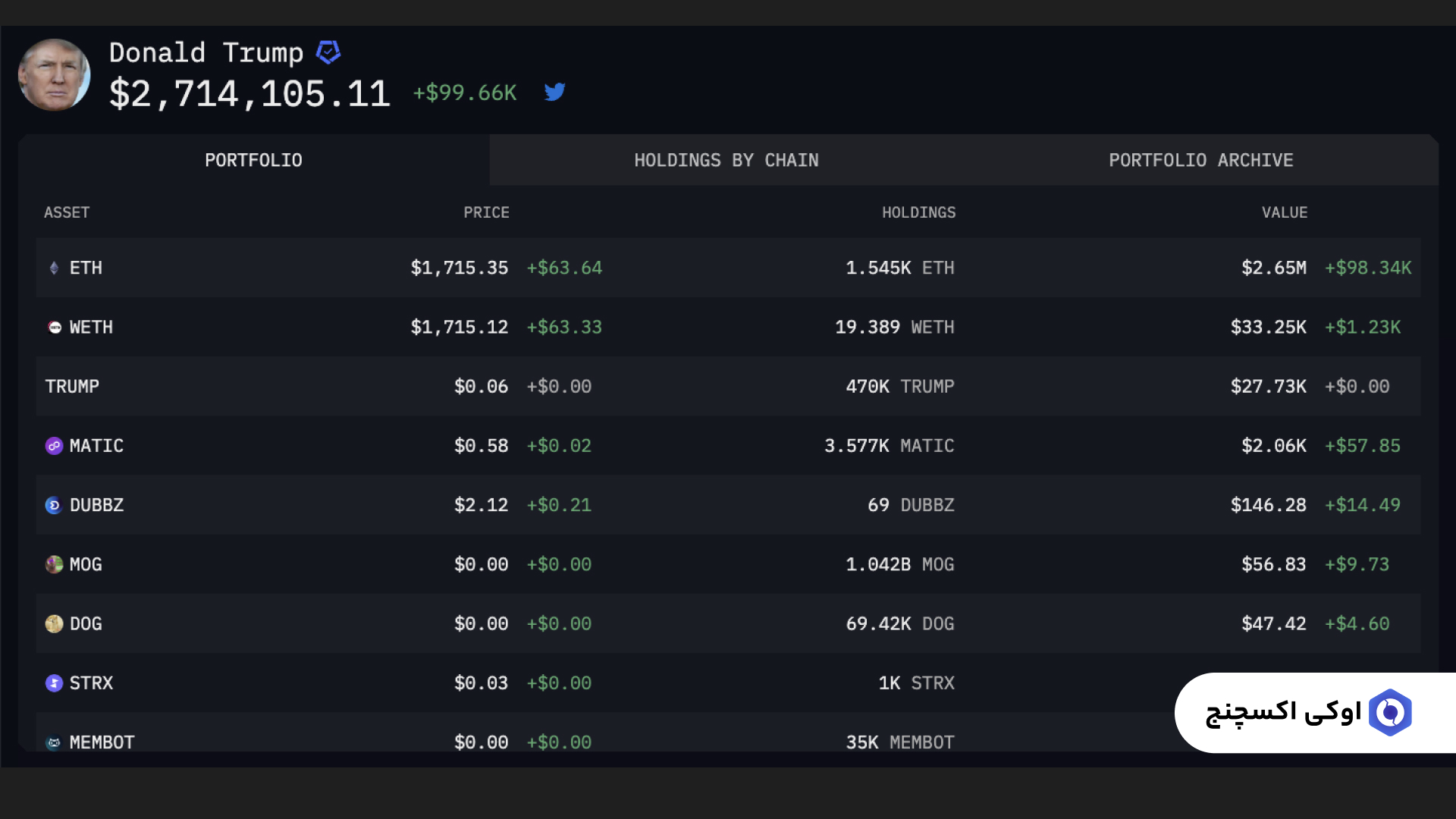Click the Asset column header
Viewport: 1456px width, 819px height.
(x=67, y=212)
